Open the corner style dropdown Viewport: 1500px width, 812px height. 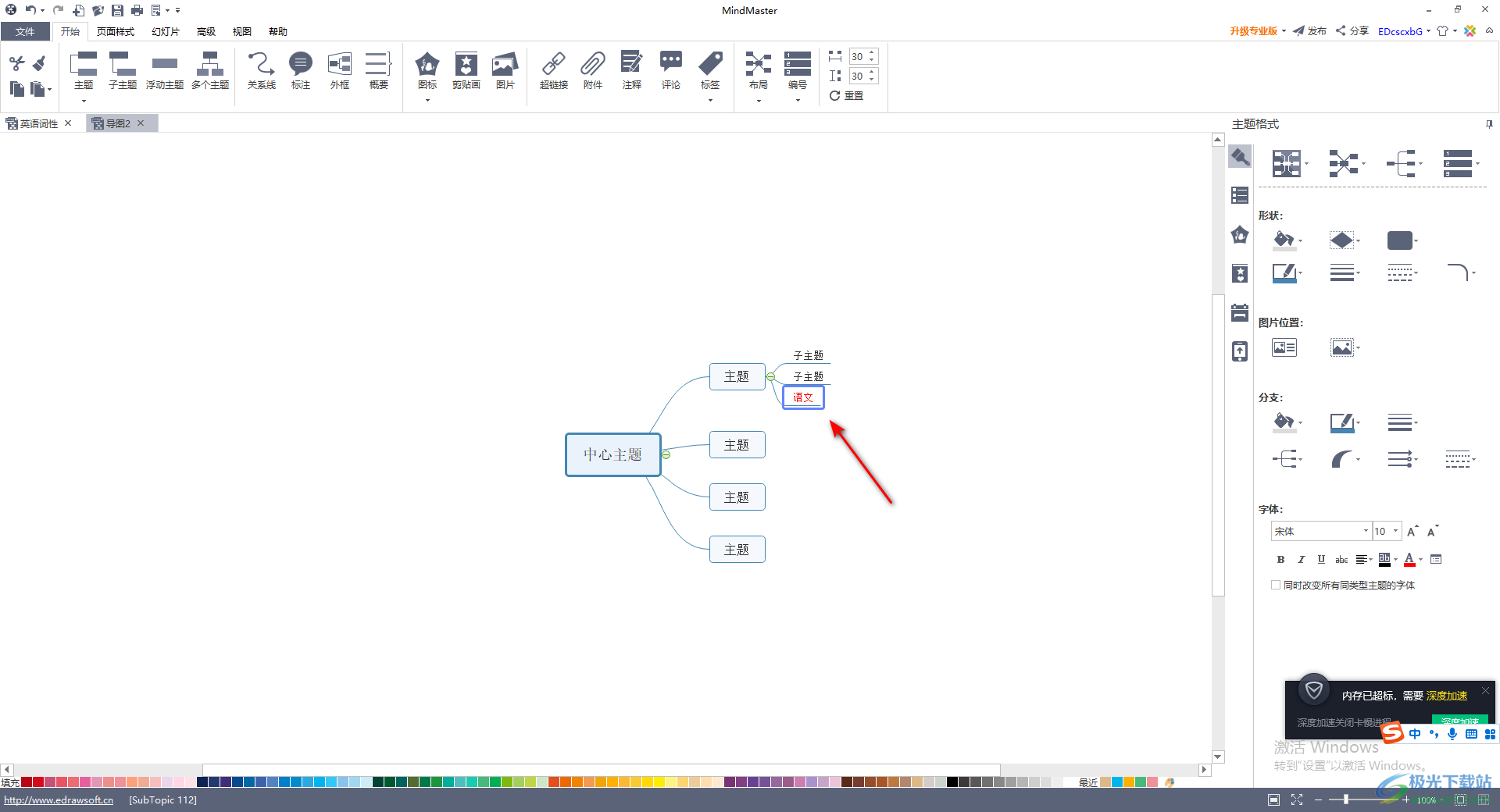(x=1473, y=273)
